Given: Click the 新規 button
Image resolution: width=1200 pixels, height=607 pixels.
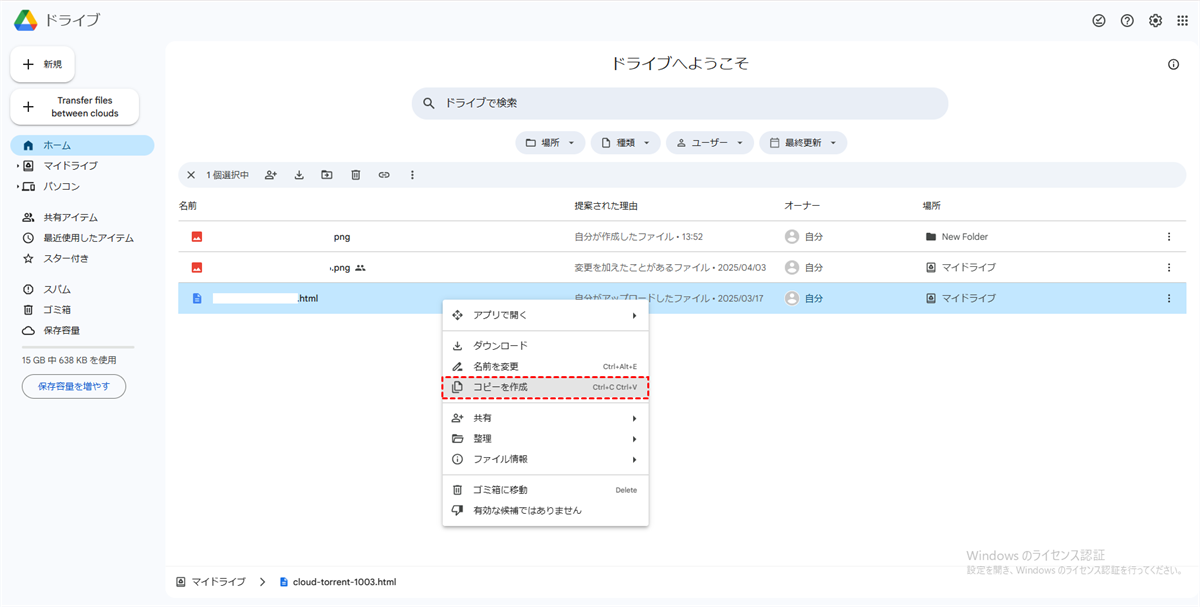Looking at the screenshot, I should [42, 64].
